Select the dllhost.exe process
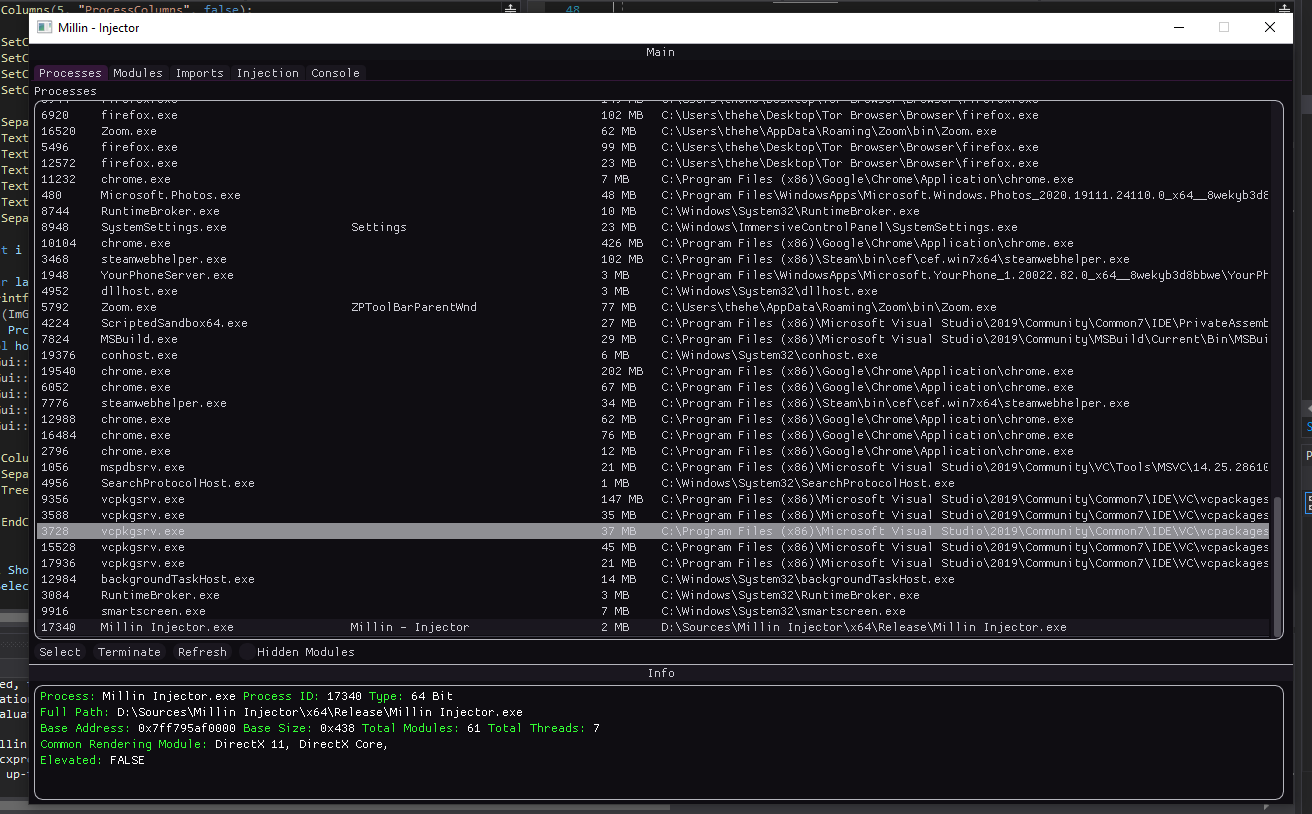This screenshot has height=814, width=1312. click(654, 291)
